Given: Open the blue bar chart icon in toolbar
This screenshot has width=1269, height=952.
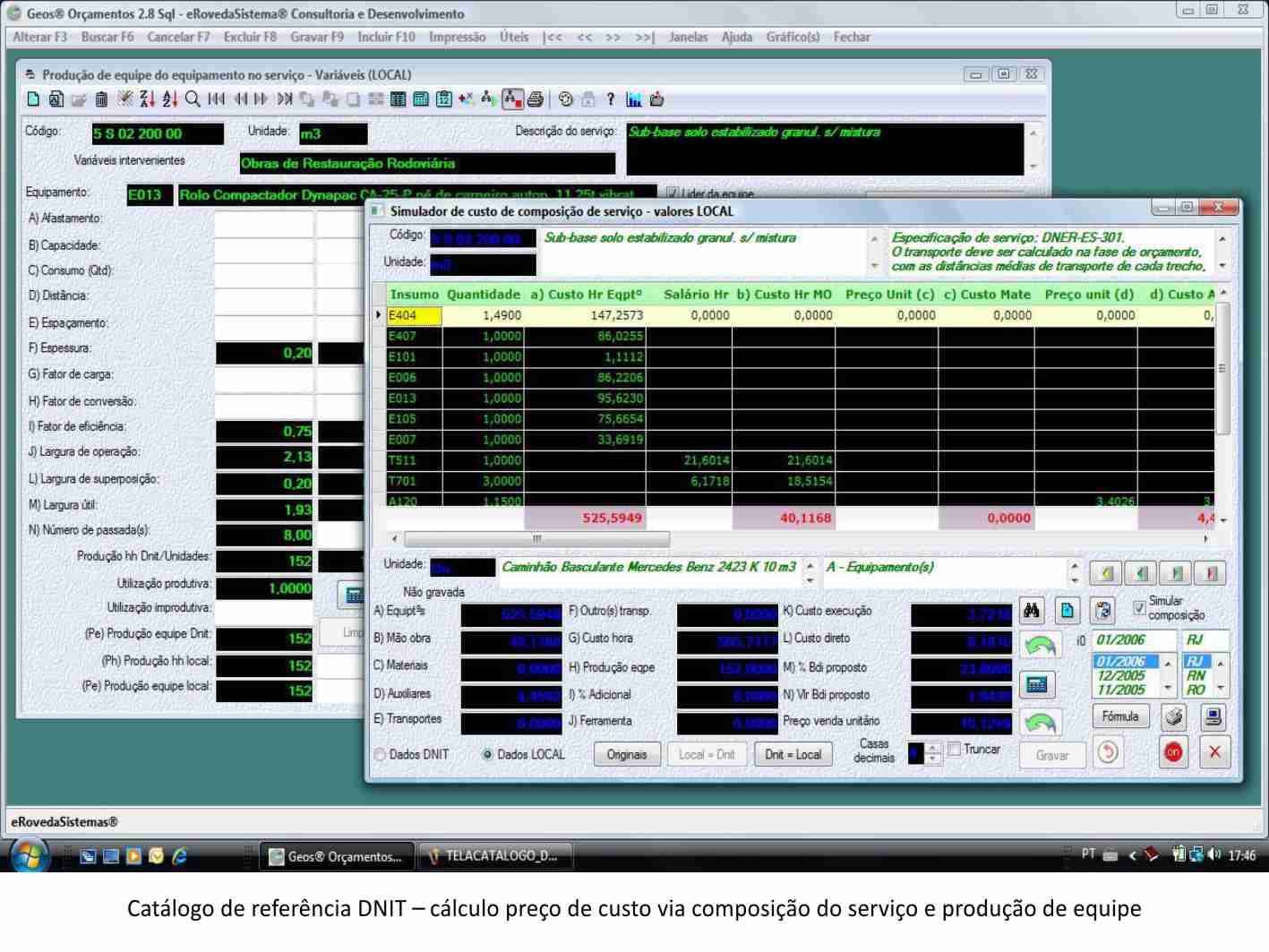Looking at the screenshot, I should tap(634, 99).
